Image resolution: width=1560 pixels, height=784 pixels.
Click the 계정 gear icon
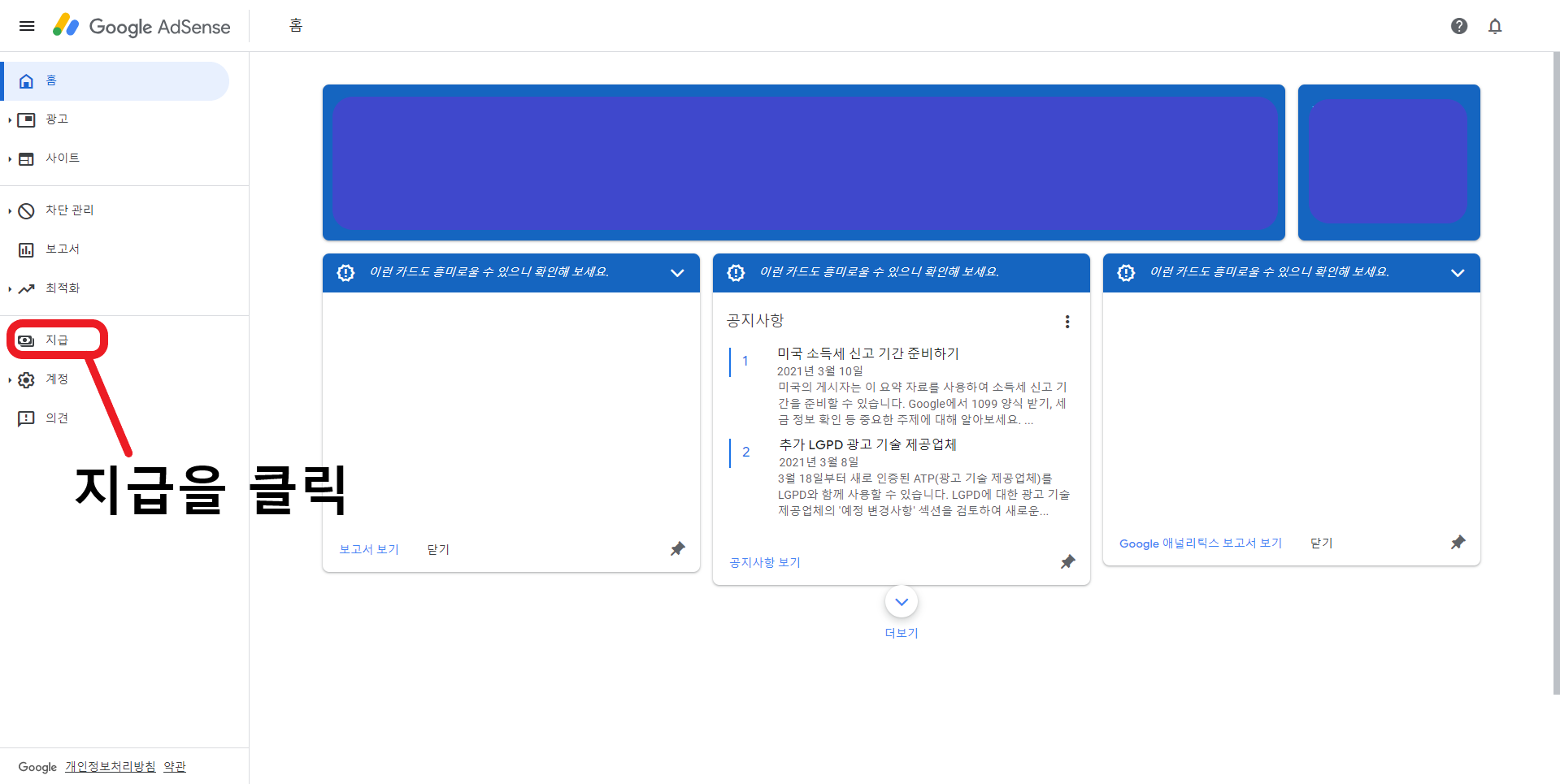(26, 380)
